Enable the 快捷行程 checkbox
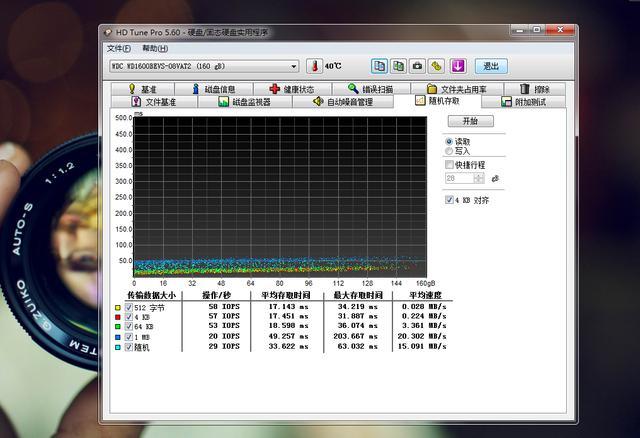The width and height of the screenshot is (640, 438). [449, 165]
